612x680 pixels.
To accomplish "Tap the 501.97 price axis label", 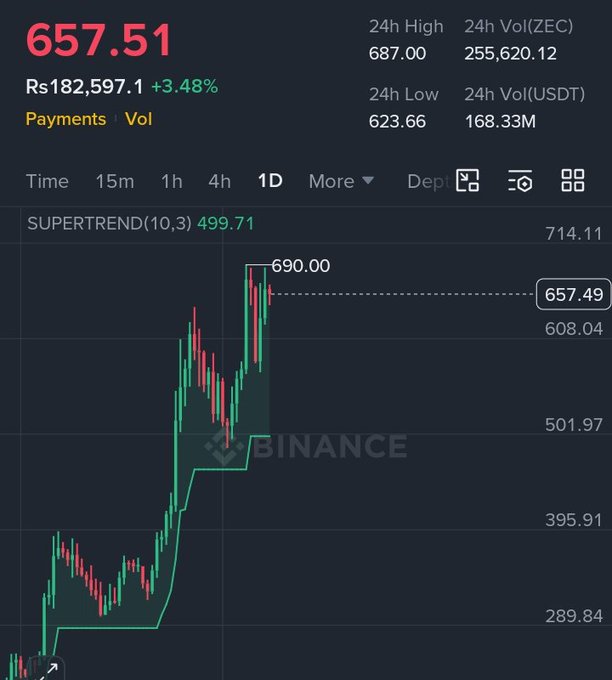I will (x=573, y=425).
